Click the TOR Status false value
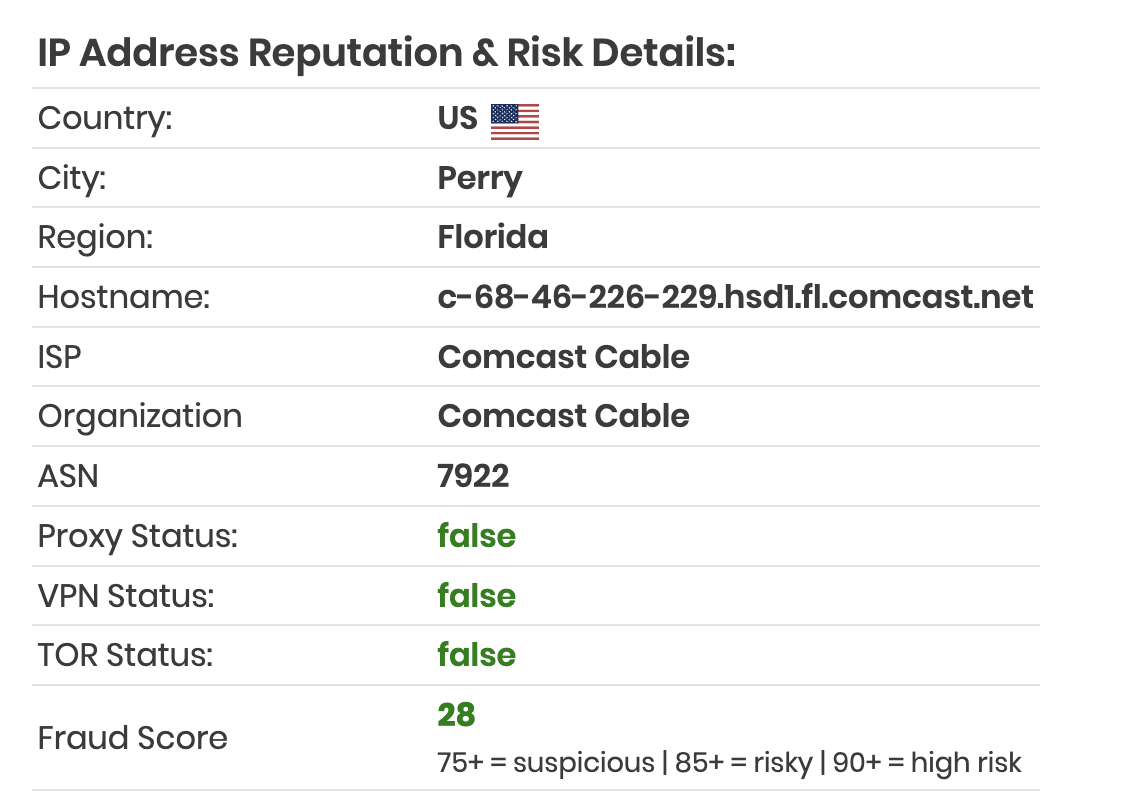The width and height of the screenshot is (1132, 796). pos(476,655)
